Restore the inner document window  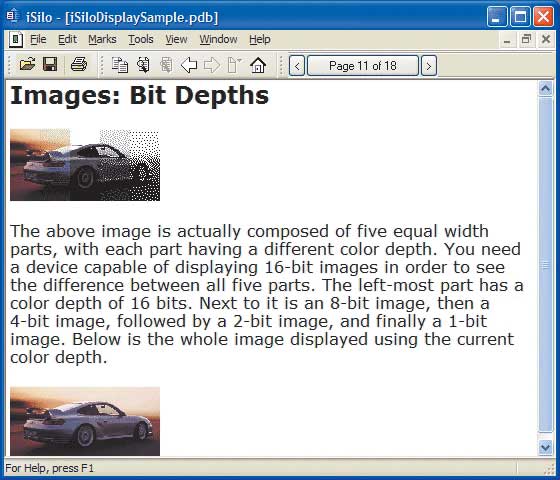526,39
